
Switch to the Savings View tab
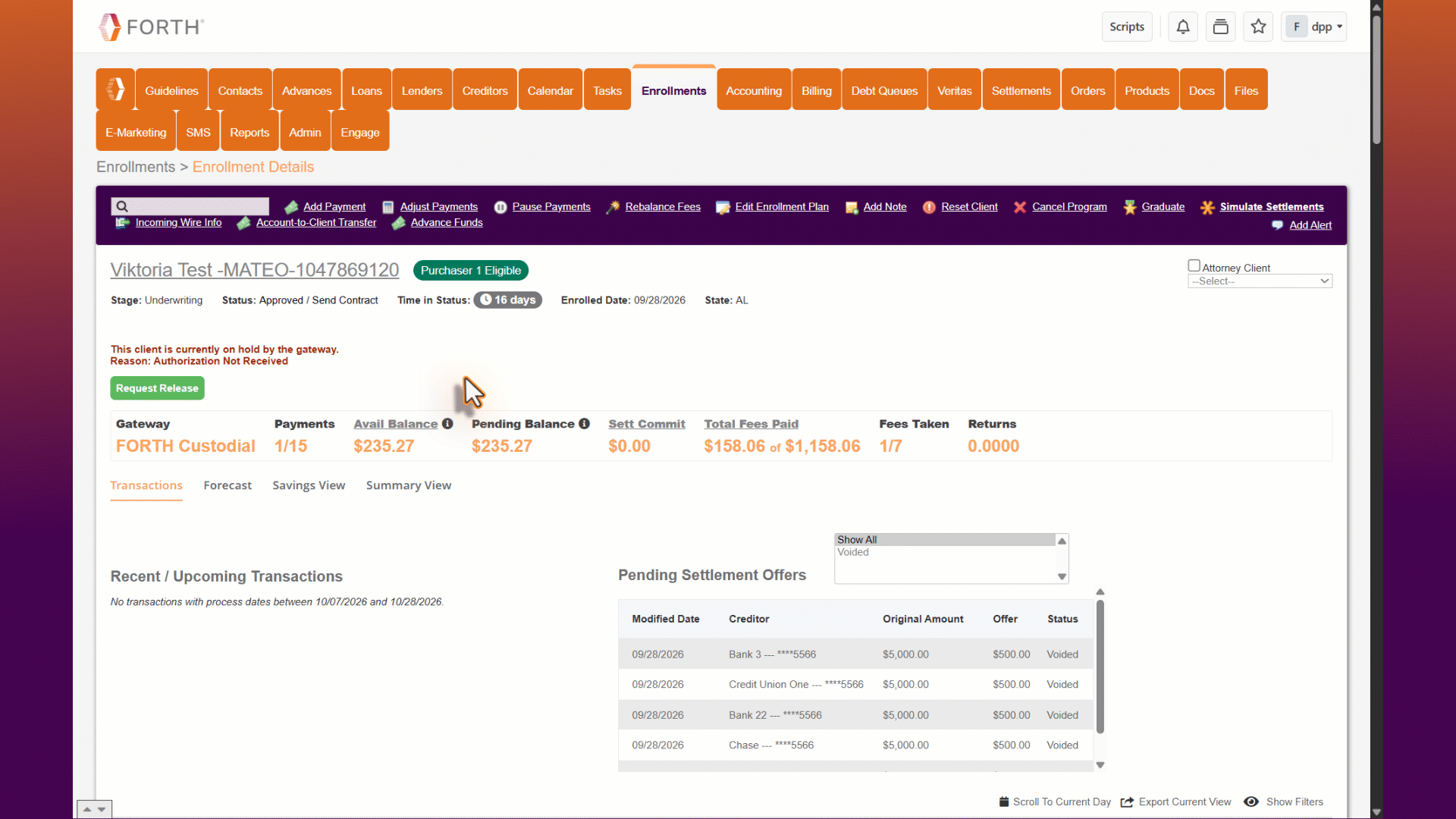point(309,485)
